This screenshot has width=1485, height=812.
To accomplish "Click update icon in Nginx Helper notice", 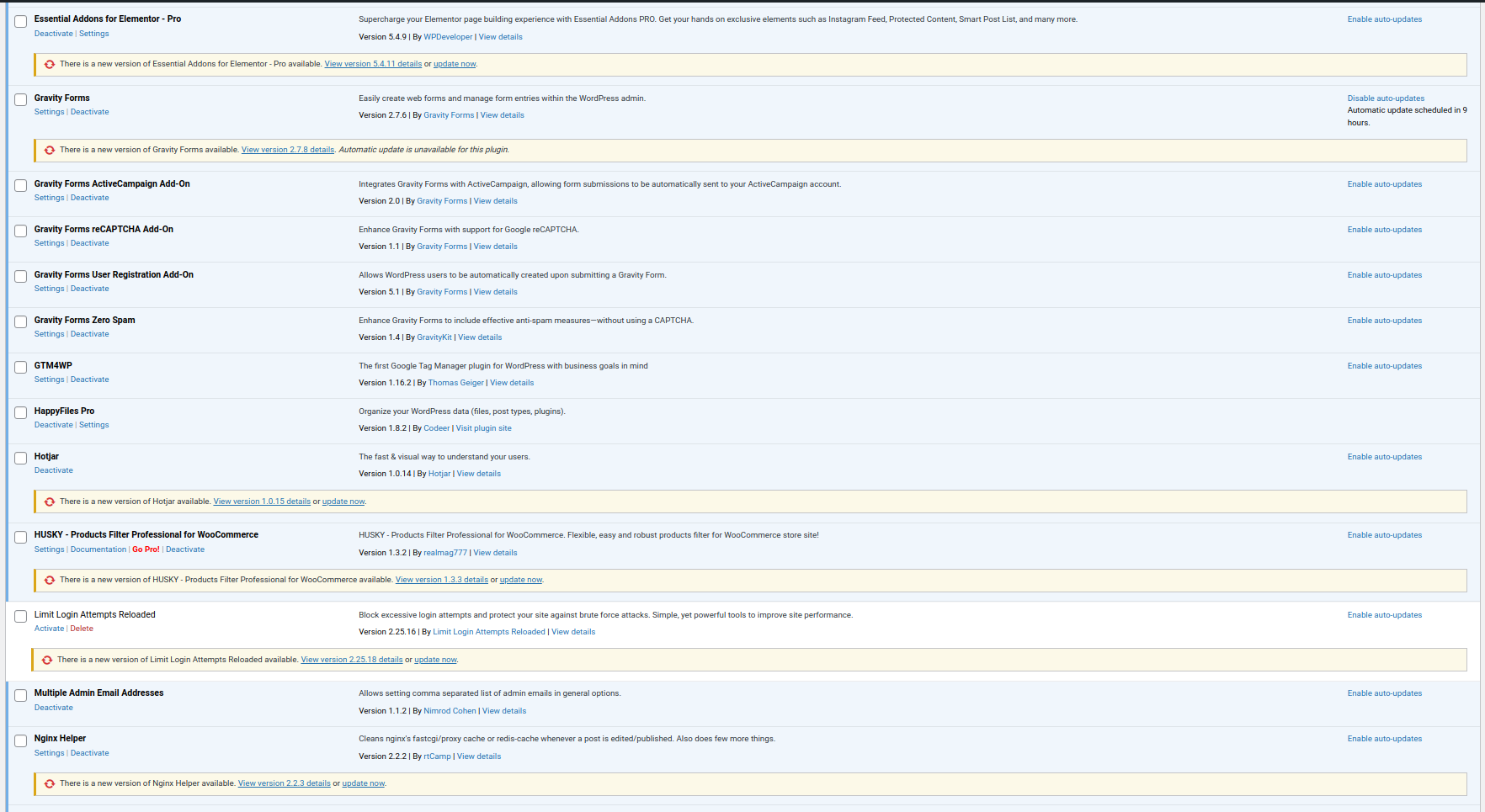I will pyautogui.click(x=50, y=783).
